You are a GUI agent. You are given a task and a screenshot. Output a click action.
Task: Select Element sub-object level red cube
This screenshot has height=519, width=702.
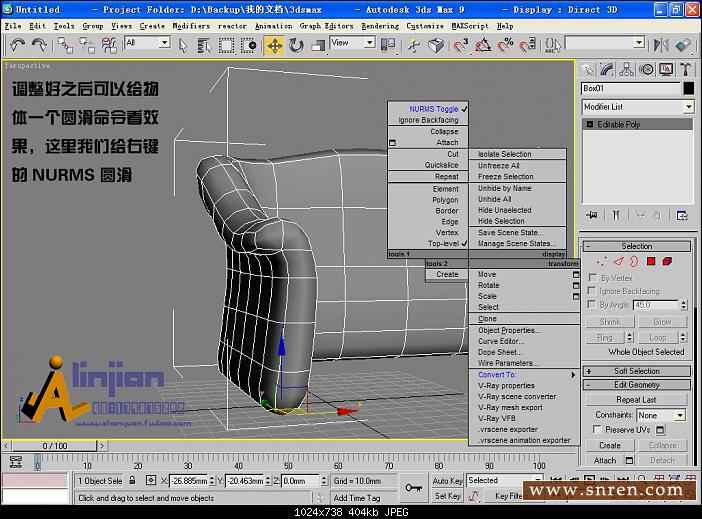click(667, 261)
